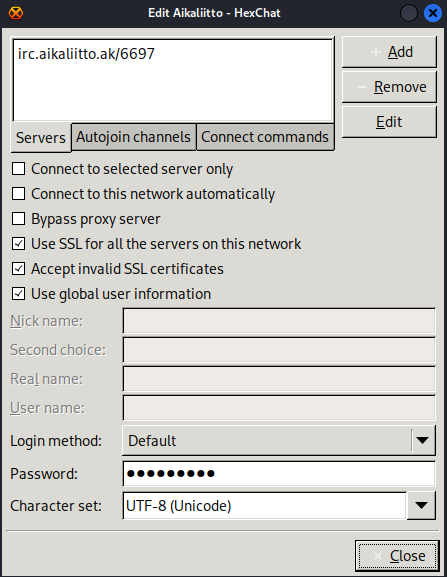Disable Use SSL for all servers
This screenshot has height=577, width=447.
pos(18,244)
